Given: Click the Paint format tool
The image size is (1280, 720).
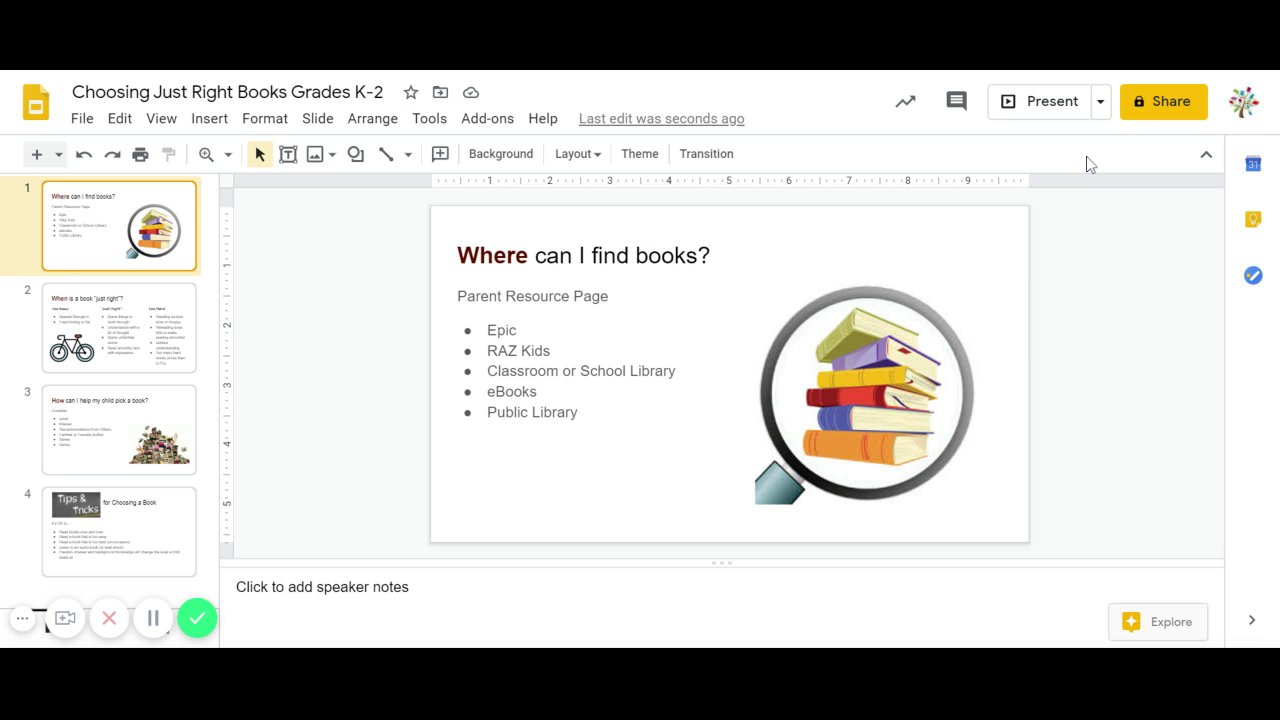Looking at the screenshot, I should point(169,154).
